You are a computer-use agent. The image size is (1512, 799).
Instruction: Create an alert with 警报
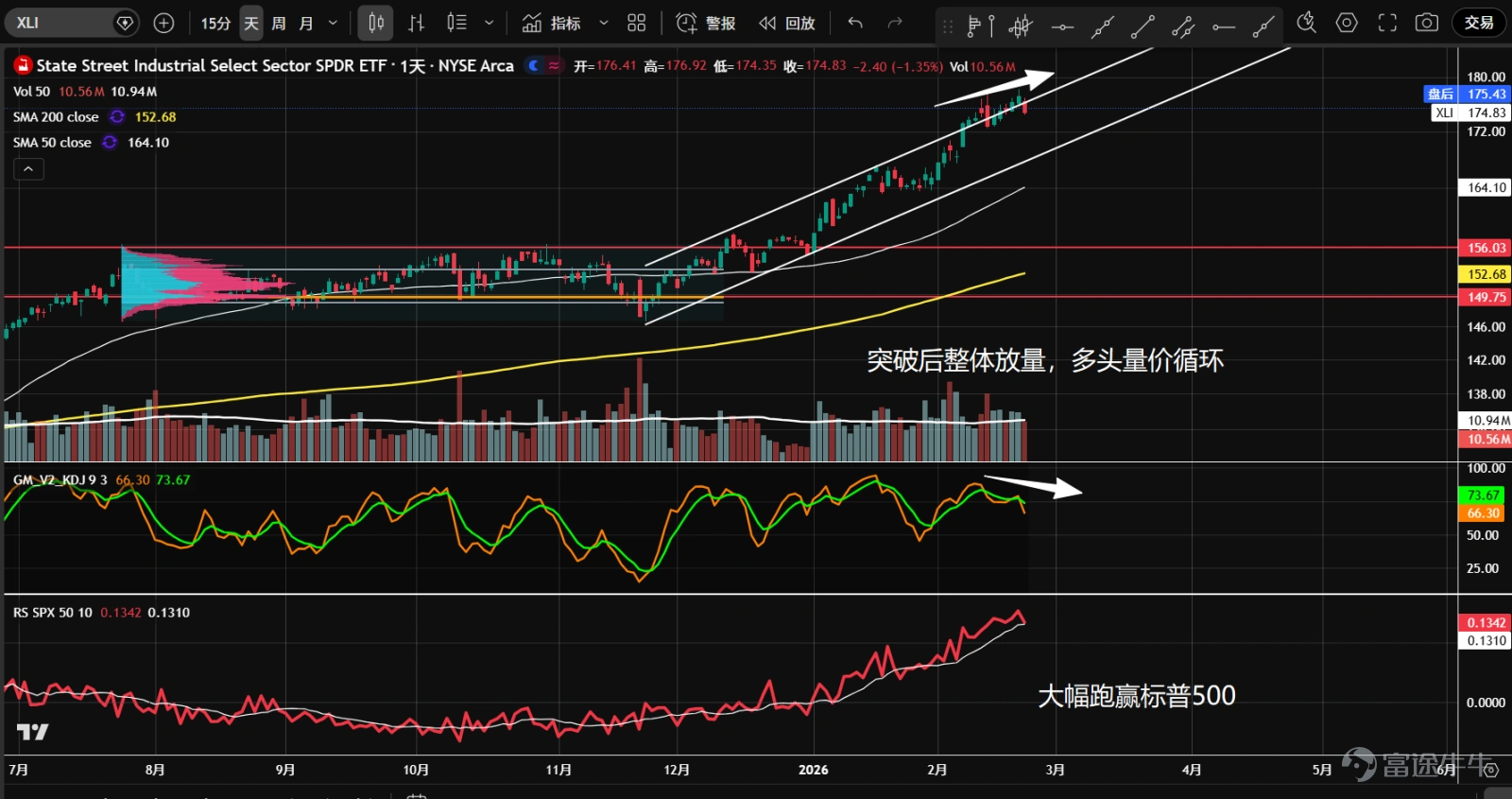(x=706, y=23)
